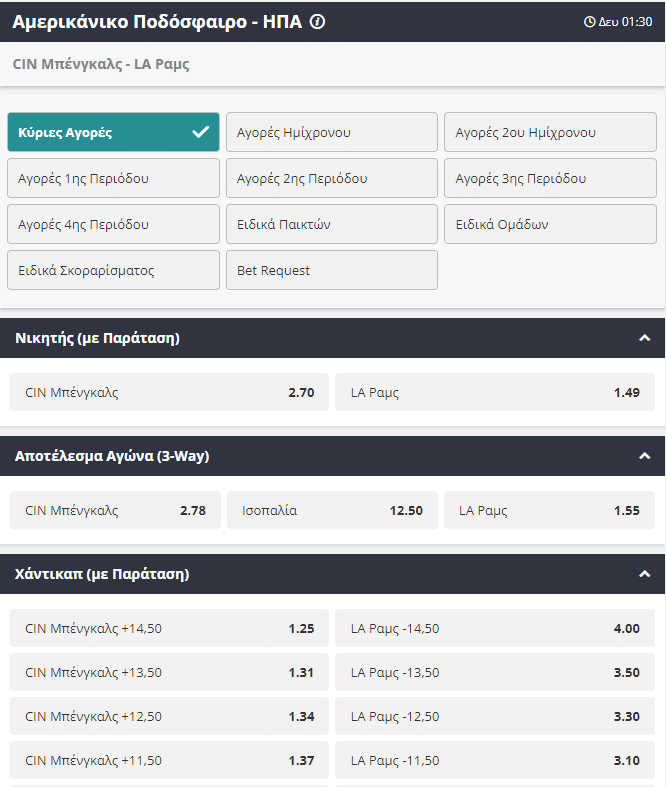The width and height of the screenshot is (666, 787).
Task: Click the clock icon beside Δευ 01:30
Action: point(589,22)
